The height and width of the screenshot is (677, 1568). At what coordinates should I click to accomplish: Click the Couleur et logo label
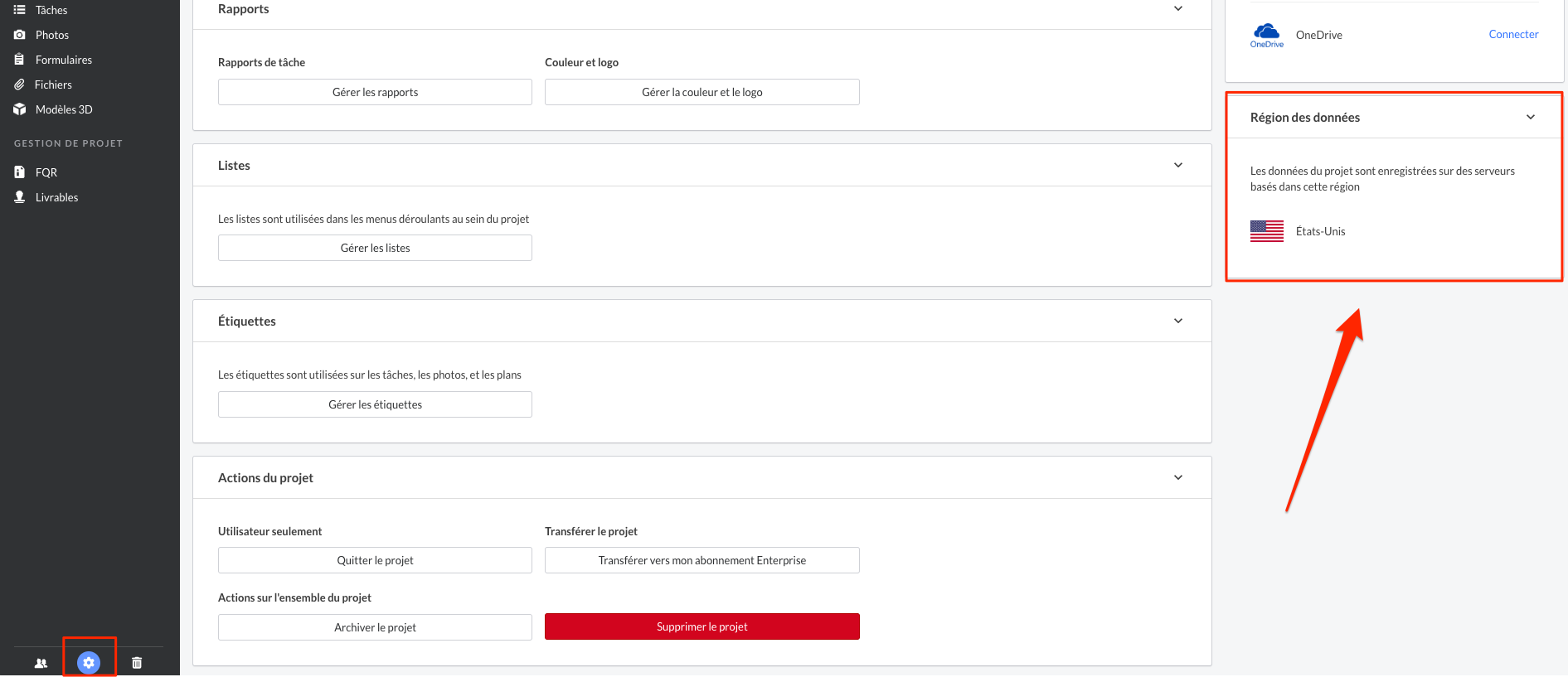pyautogui.click(x=581, y=62)
